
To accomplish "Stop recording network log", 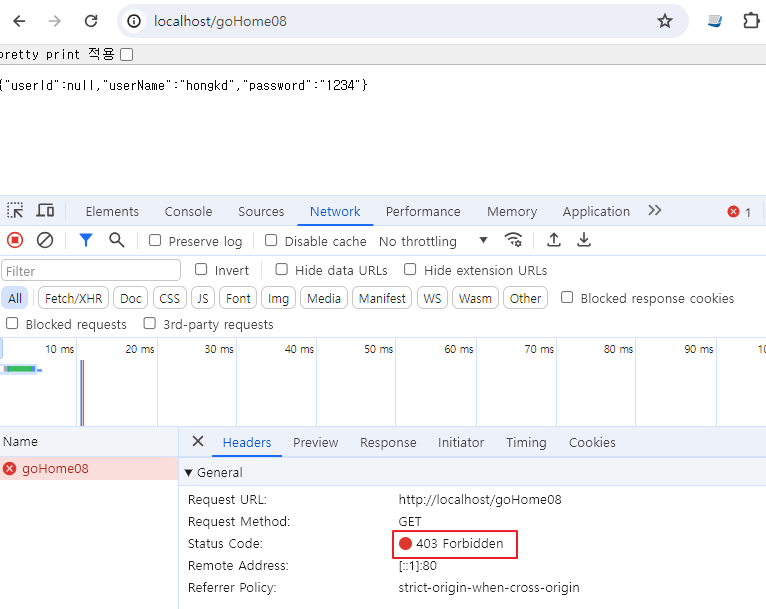I will tap(15, 240).
